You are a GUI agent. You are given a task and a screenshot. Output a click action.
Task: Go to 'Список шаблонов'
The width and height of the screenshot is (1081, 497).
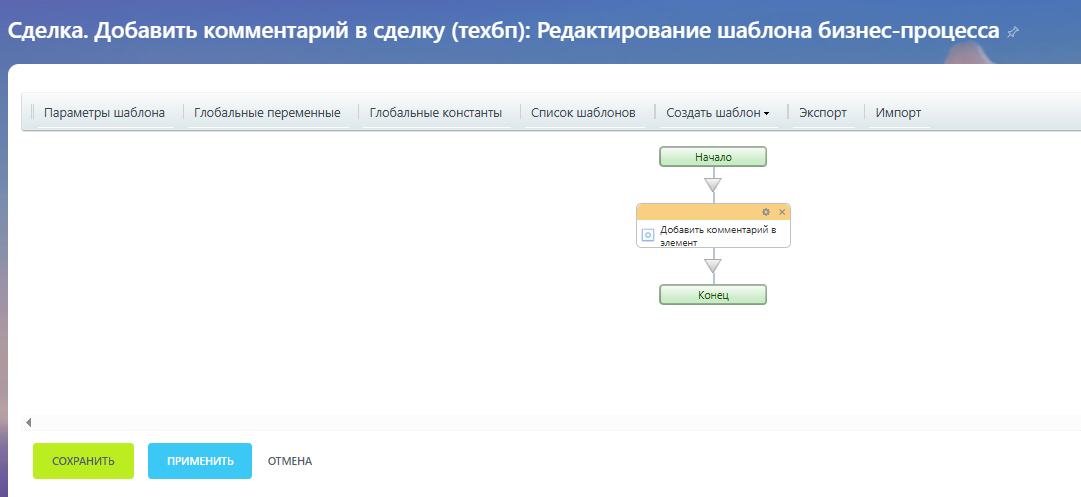[583, 113]
